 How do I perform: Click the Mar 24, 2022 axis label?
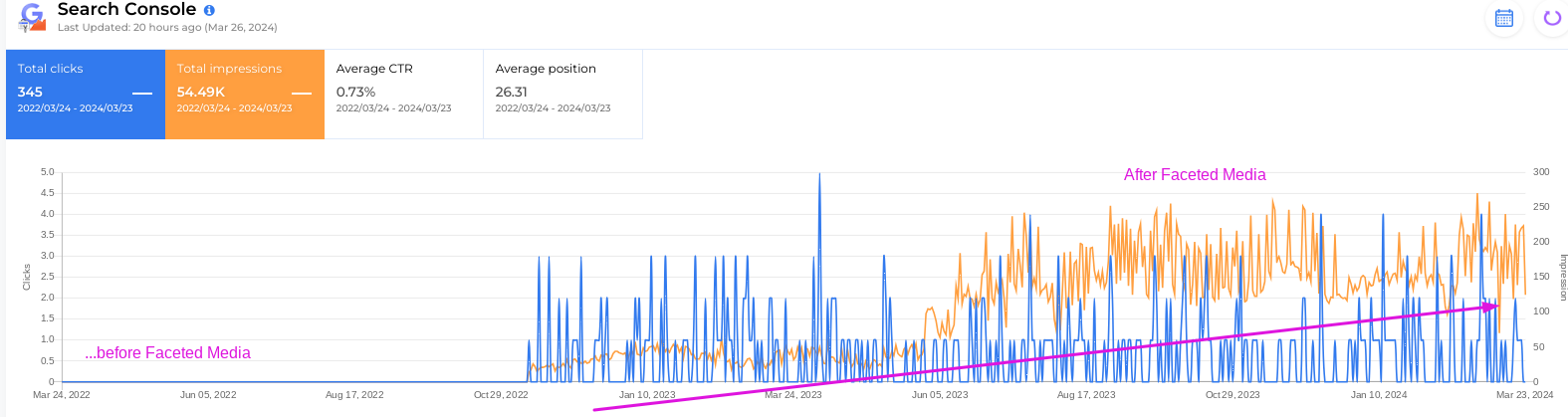pos(62,395)
